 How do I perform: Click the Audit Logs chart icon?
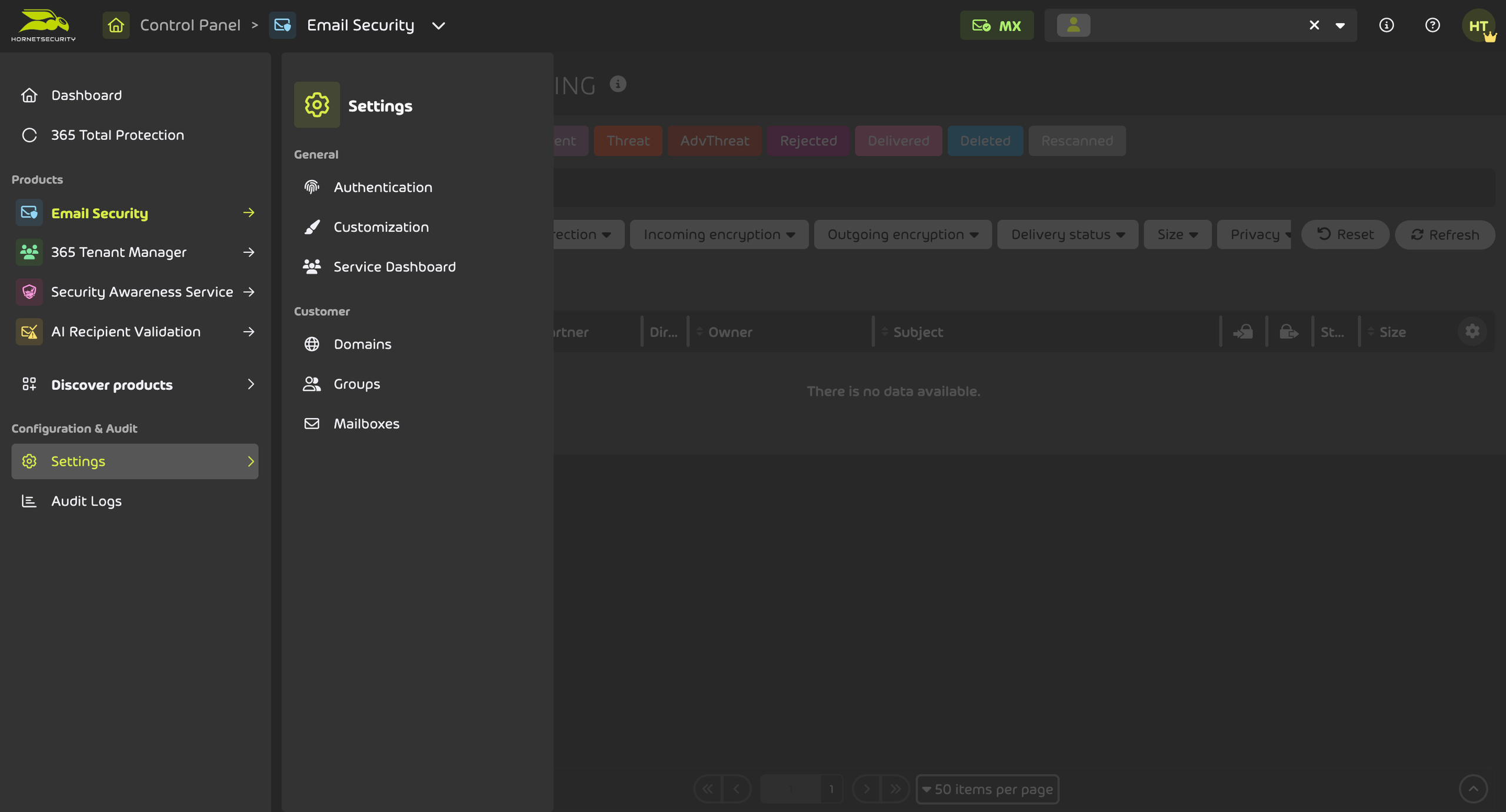[29, 501]
